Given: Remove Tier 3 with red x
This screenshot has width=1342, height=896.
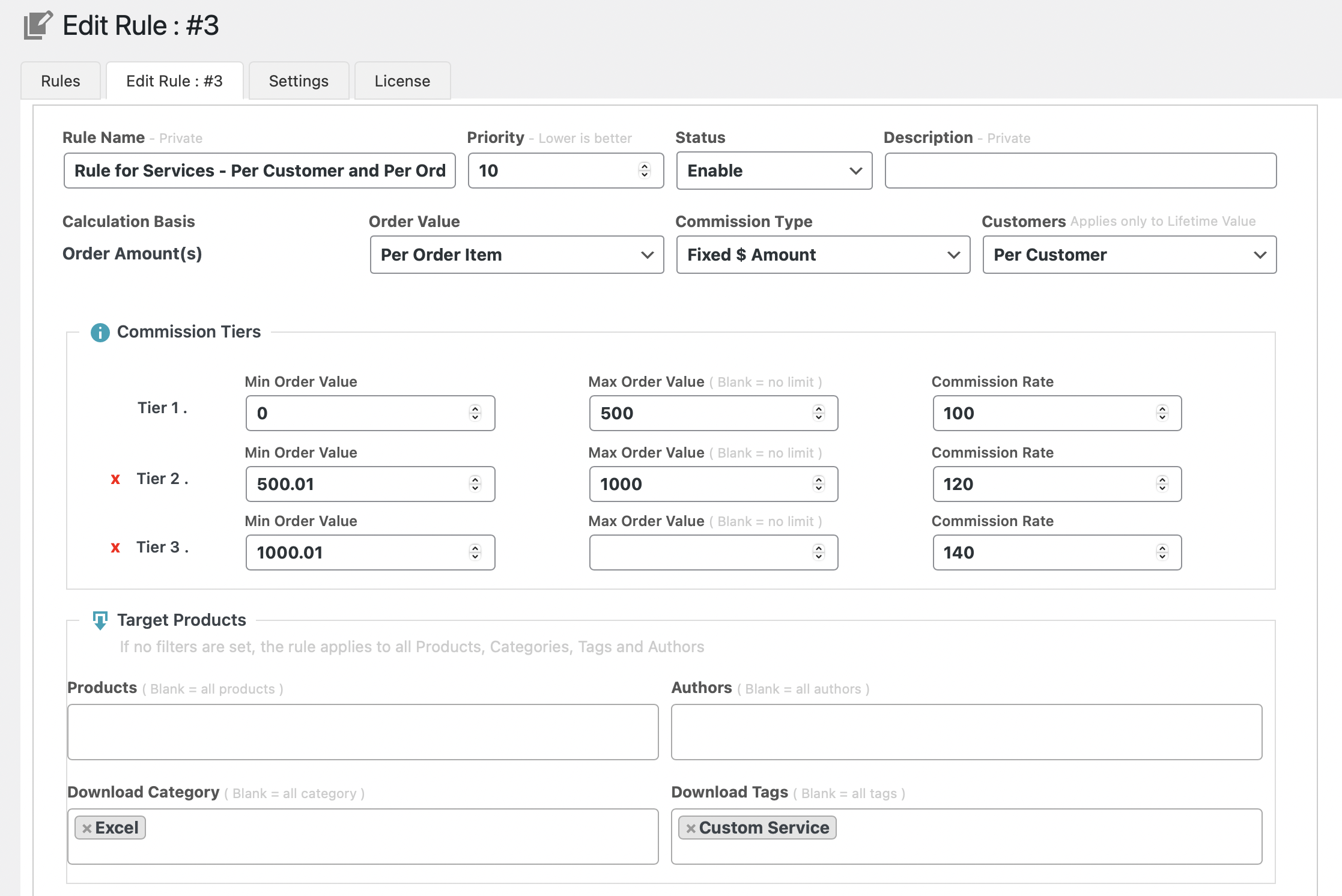Looking at the screenshot, I should click(x=115, y=548).
